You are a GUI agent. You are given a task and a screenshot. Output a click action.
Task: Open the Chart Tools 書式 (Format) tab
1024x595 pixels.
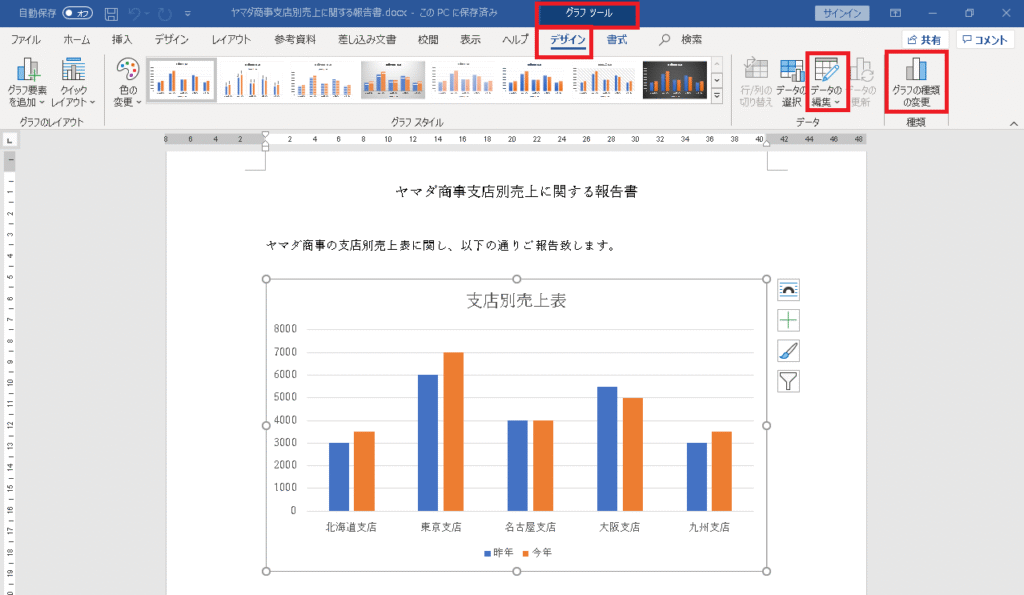tap(616, 39)
